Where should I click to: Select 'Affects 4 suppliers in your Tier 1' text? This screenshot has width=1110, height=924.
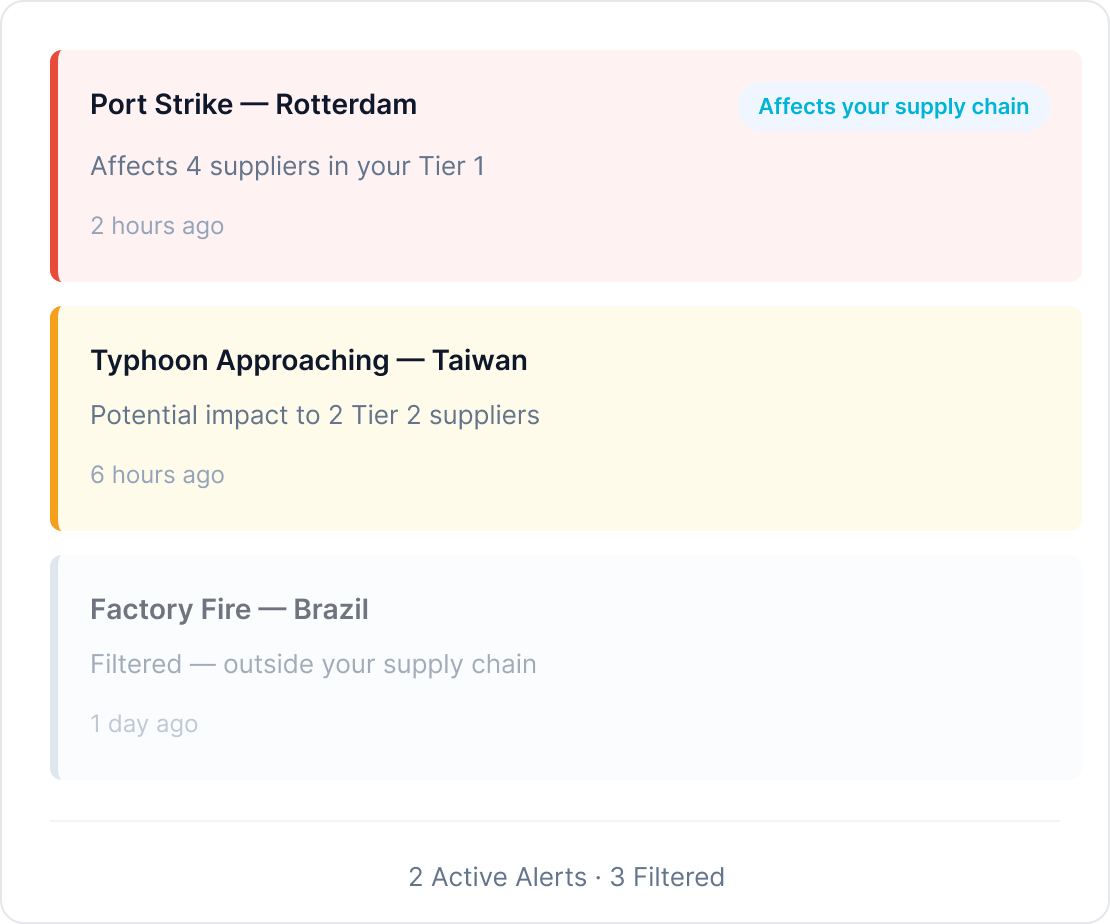pyautogui.click(x=287, y=166)
